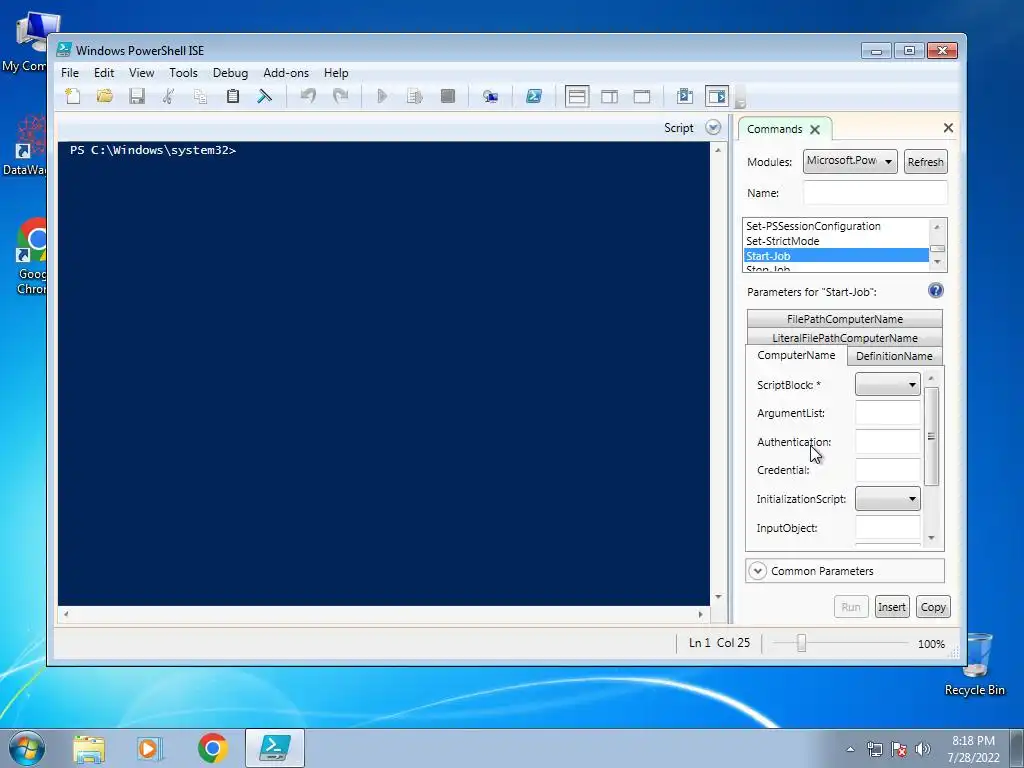Open the ScriptBlock dropdown
This screenshot has width=1024, height=768.
(x=888, y=385)
